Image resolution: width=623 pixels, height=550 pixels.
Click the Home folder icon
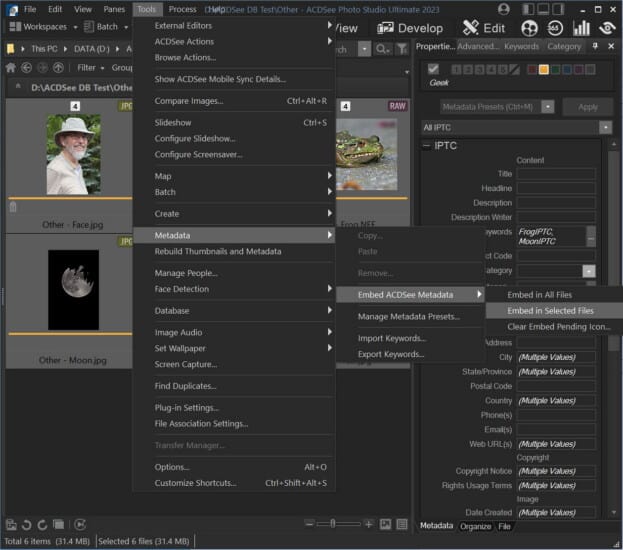[11, 68]
